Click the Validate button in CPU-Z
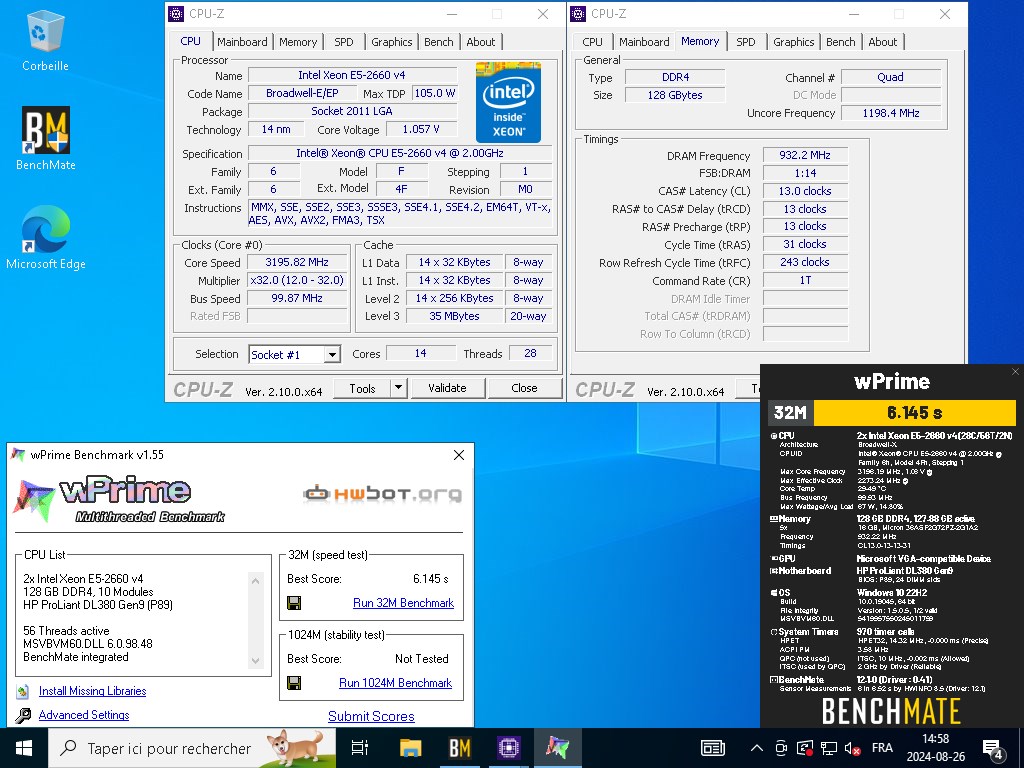 tap(447, 388)
